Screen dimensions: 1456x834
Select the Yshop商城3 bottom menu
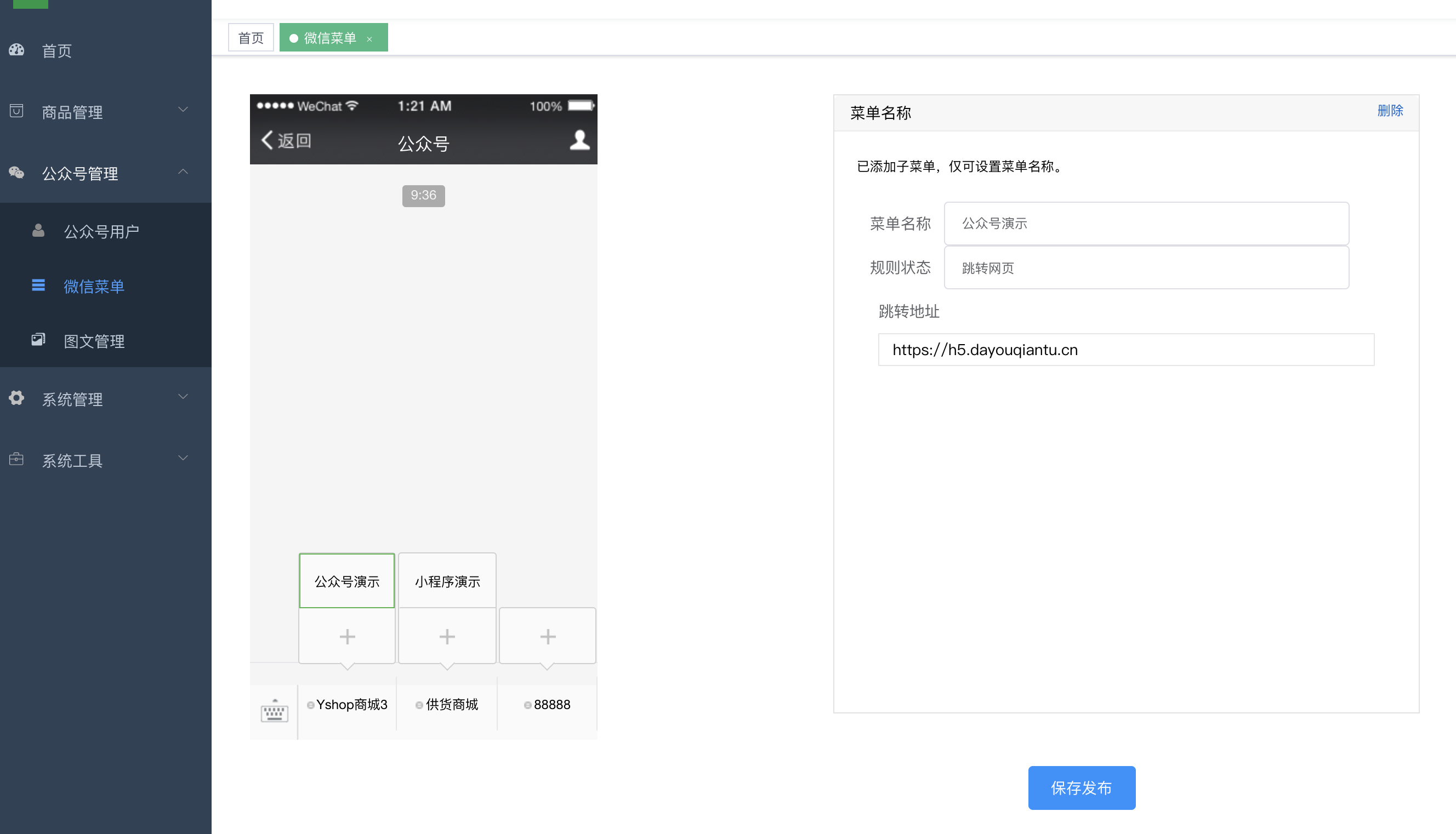[347, 705]
